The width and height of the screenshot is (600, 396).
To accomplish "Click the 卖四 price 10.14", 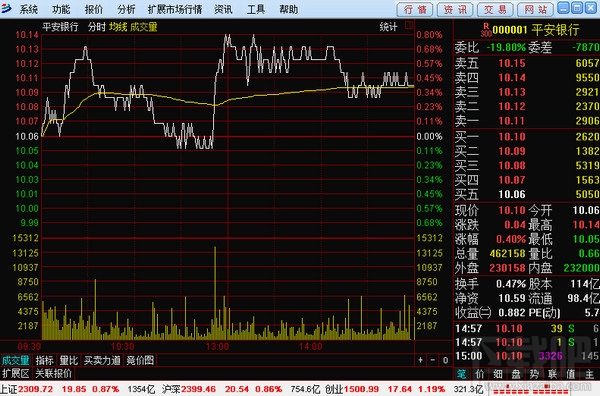I will [512, 78].
